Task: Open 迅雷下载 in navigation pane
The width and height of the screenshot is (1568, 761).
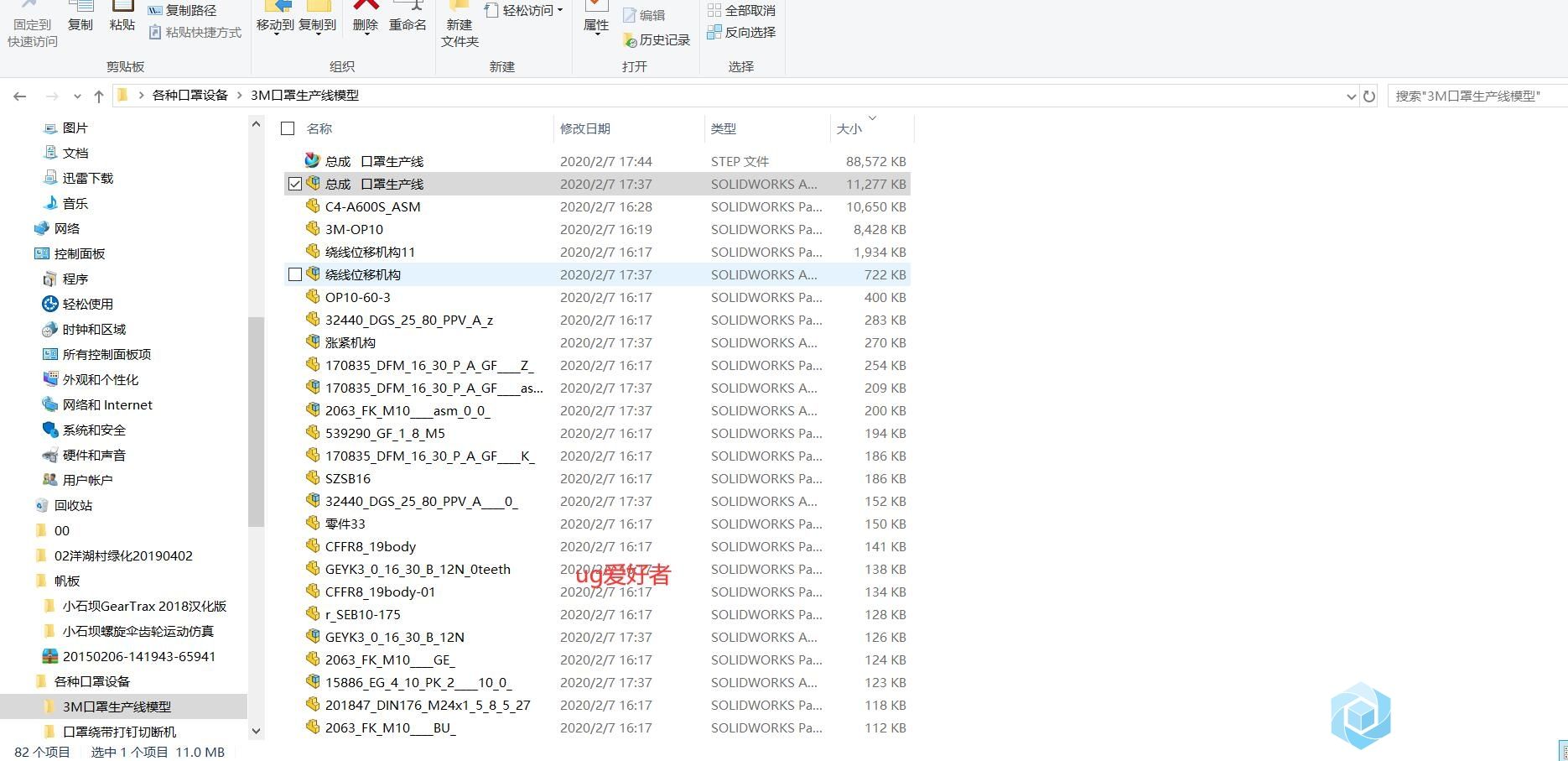Action: (88, 178)
